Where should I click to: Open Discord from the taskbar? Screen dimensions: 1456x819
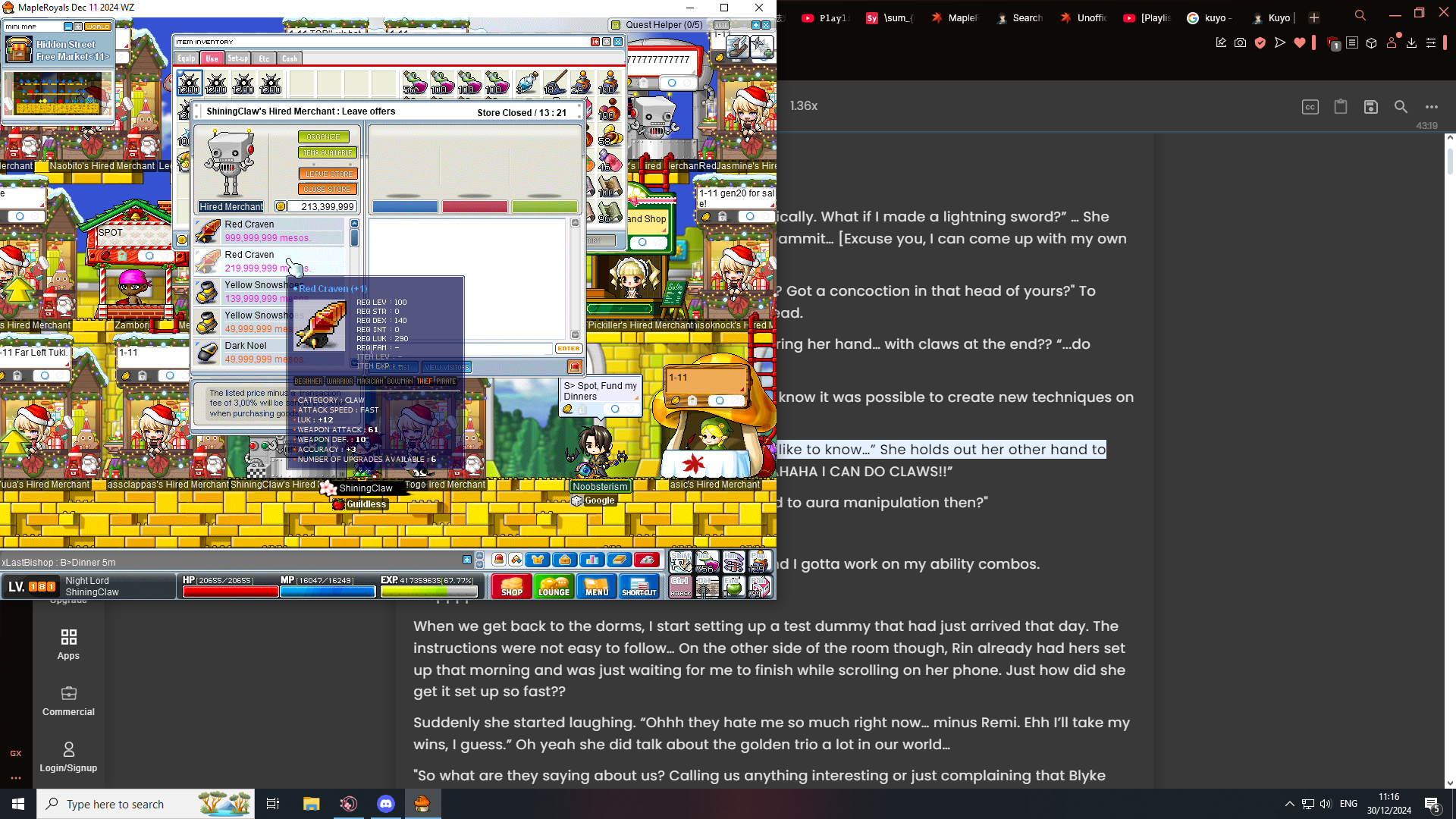point(386,804)
